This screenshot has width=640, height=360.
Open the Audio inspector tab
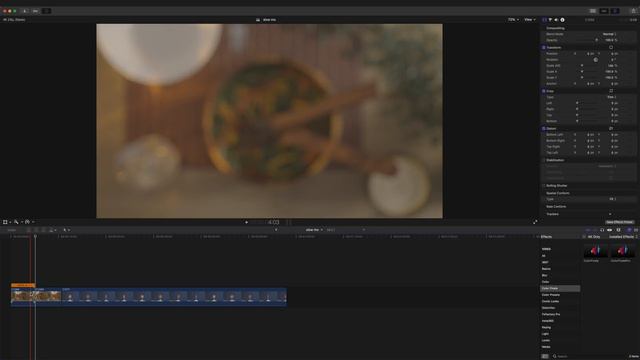556,20
